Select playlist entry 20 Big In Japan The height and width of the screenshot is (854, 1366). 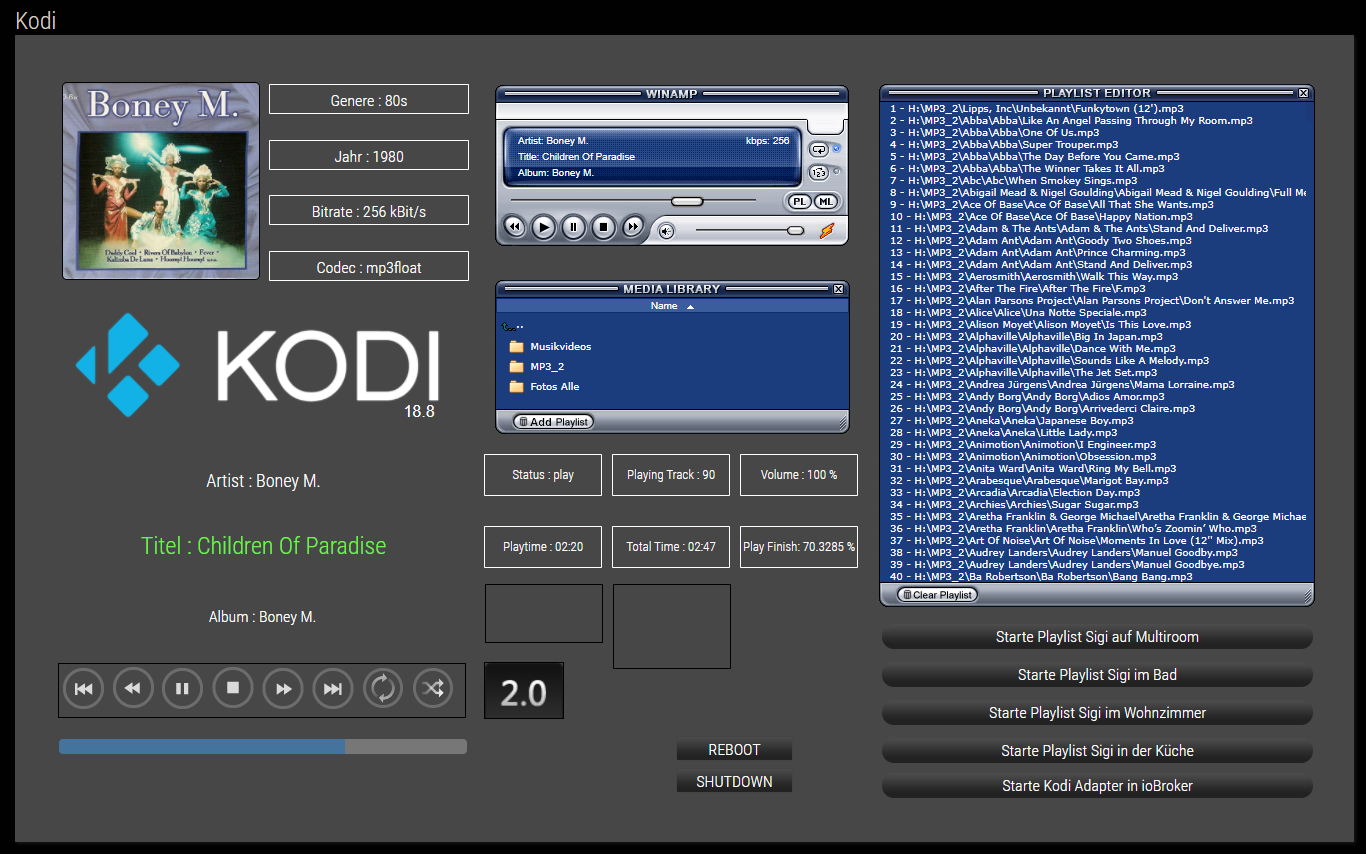[x=1026, y=336]
